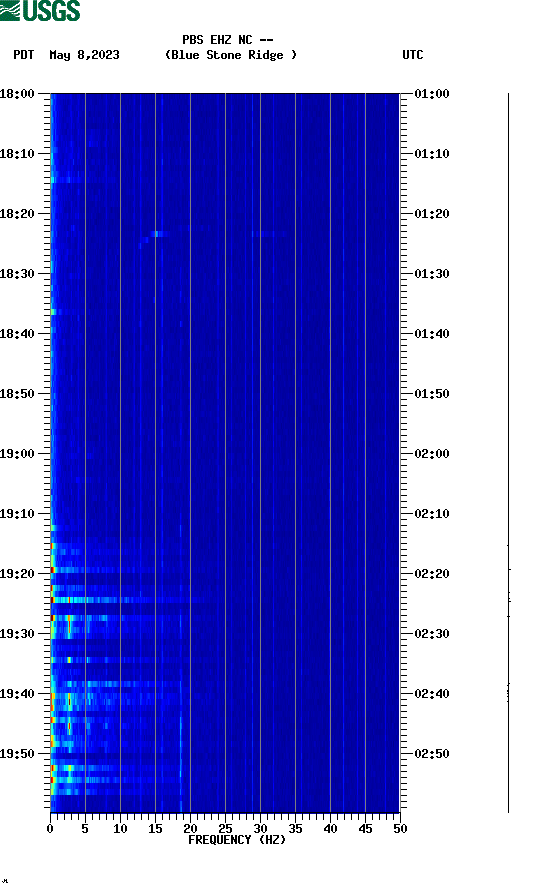Click the 01:50 UTC time label
This screenshot has height=892, width=552.
pos(432,394)
